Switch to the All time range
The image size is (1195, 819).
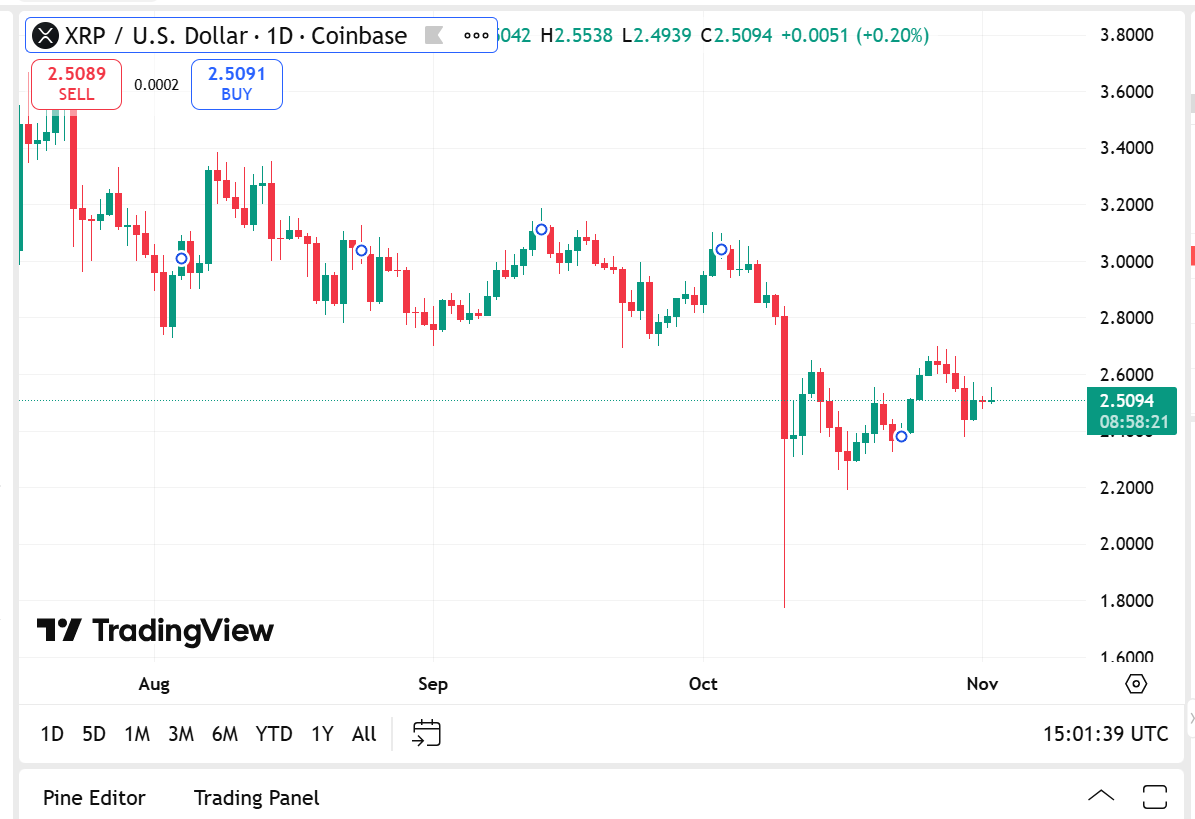coord(364,734)
